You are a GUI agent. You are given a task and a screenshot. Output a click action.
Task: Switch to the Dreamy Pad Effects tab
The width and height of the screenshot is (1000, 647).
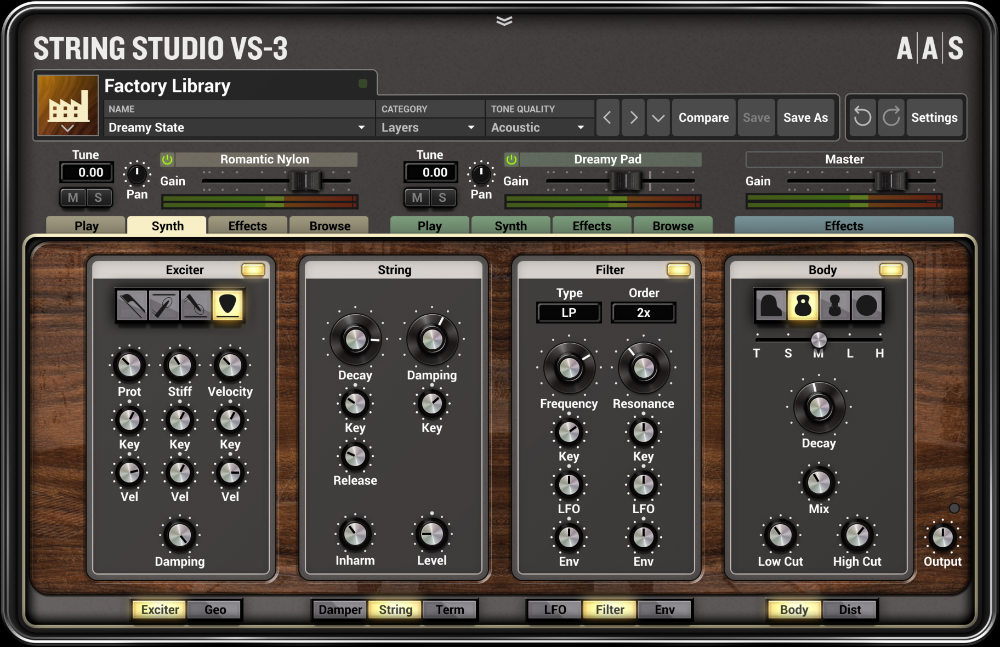pos(592,225)
